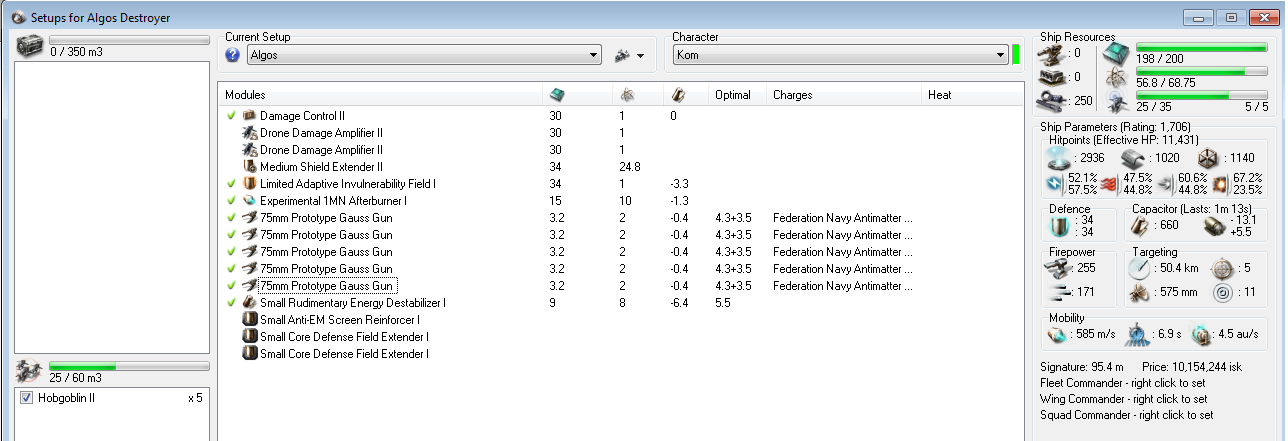Click Squad Commander - right click to set
Image resolution: width=1288 pixels, height=441 pixels.
(x=1127, y=415)
